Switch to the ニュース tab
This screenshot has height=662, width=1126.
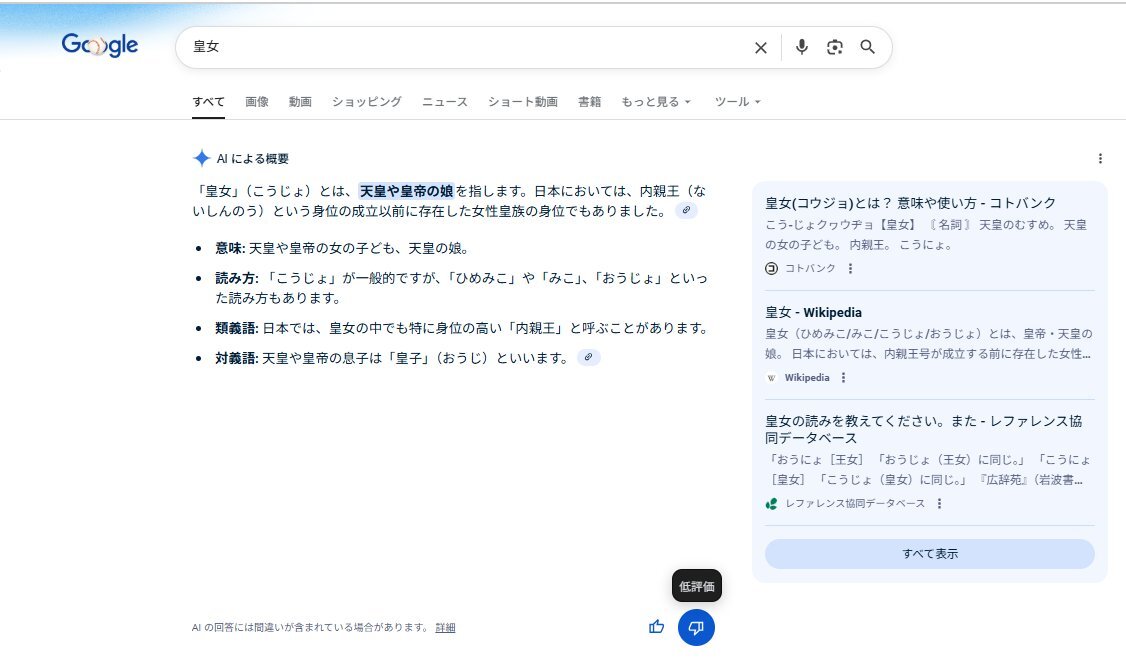point(445,102)
